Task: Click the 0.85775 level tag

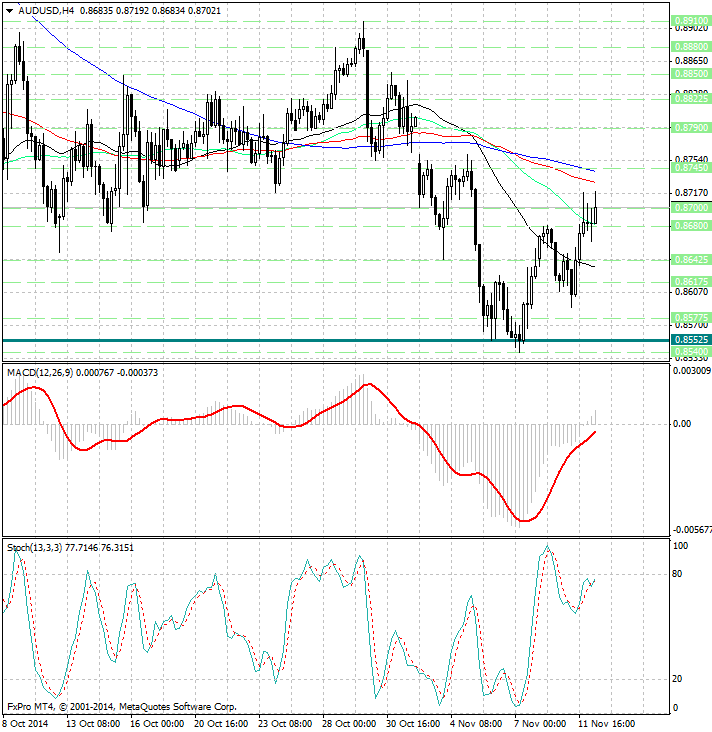Action: (691, 318)
